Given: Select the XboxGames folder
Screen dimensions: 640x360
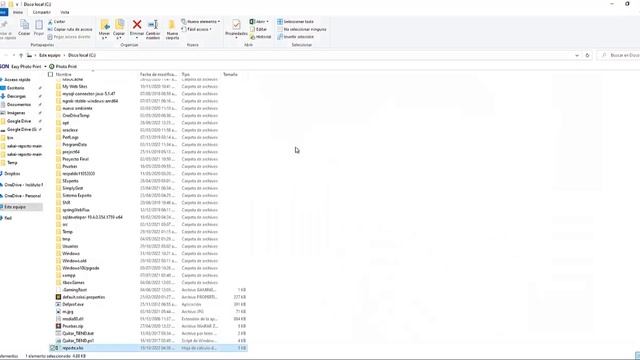Looking at the screenshot, I should click(73, 283).
